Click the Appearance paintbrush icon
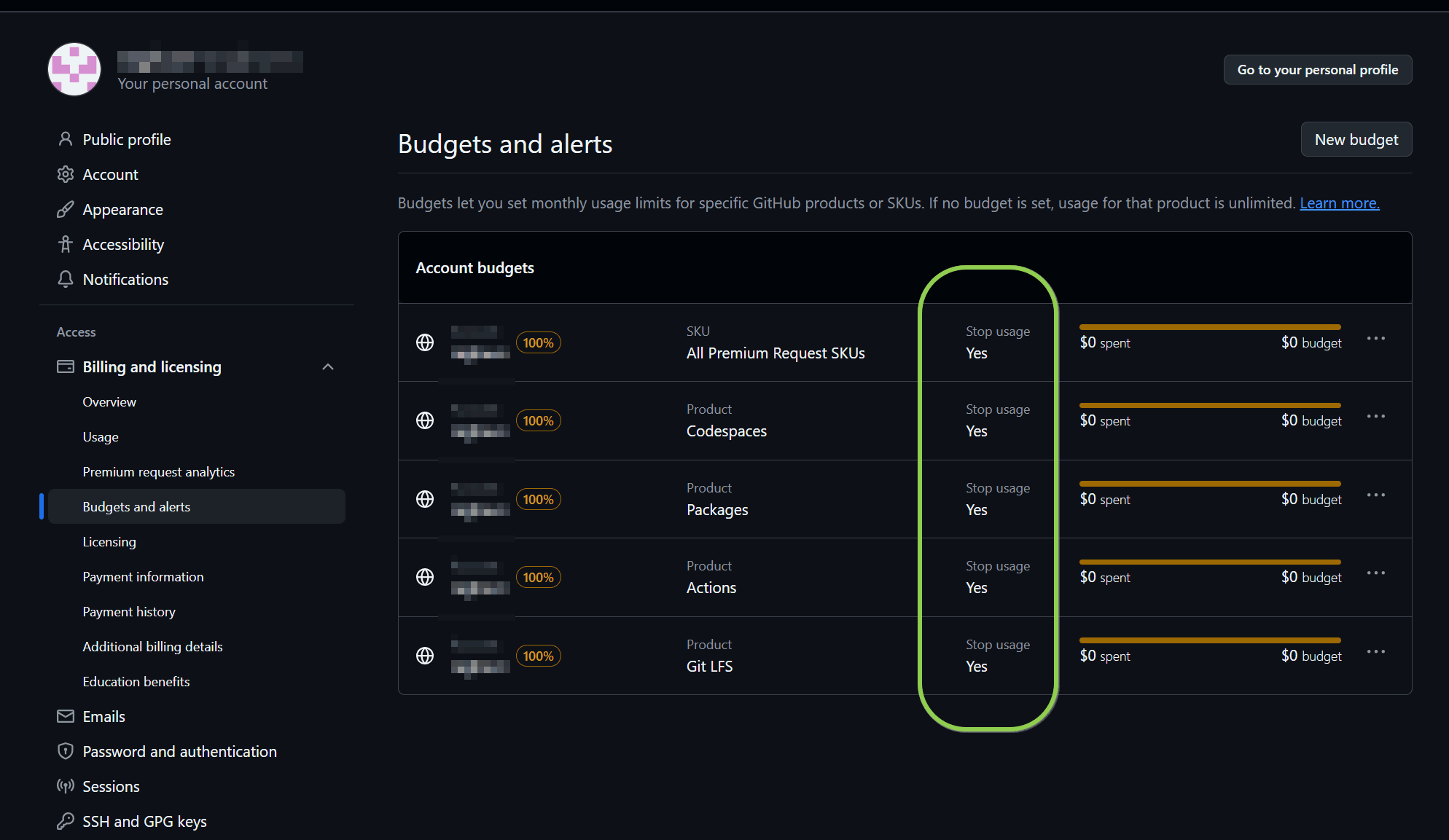The width and height of the screenshot is (1449, 840). click(66, 209)
